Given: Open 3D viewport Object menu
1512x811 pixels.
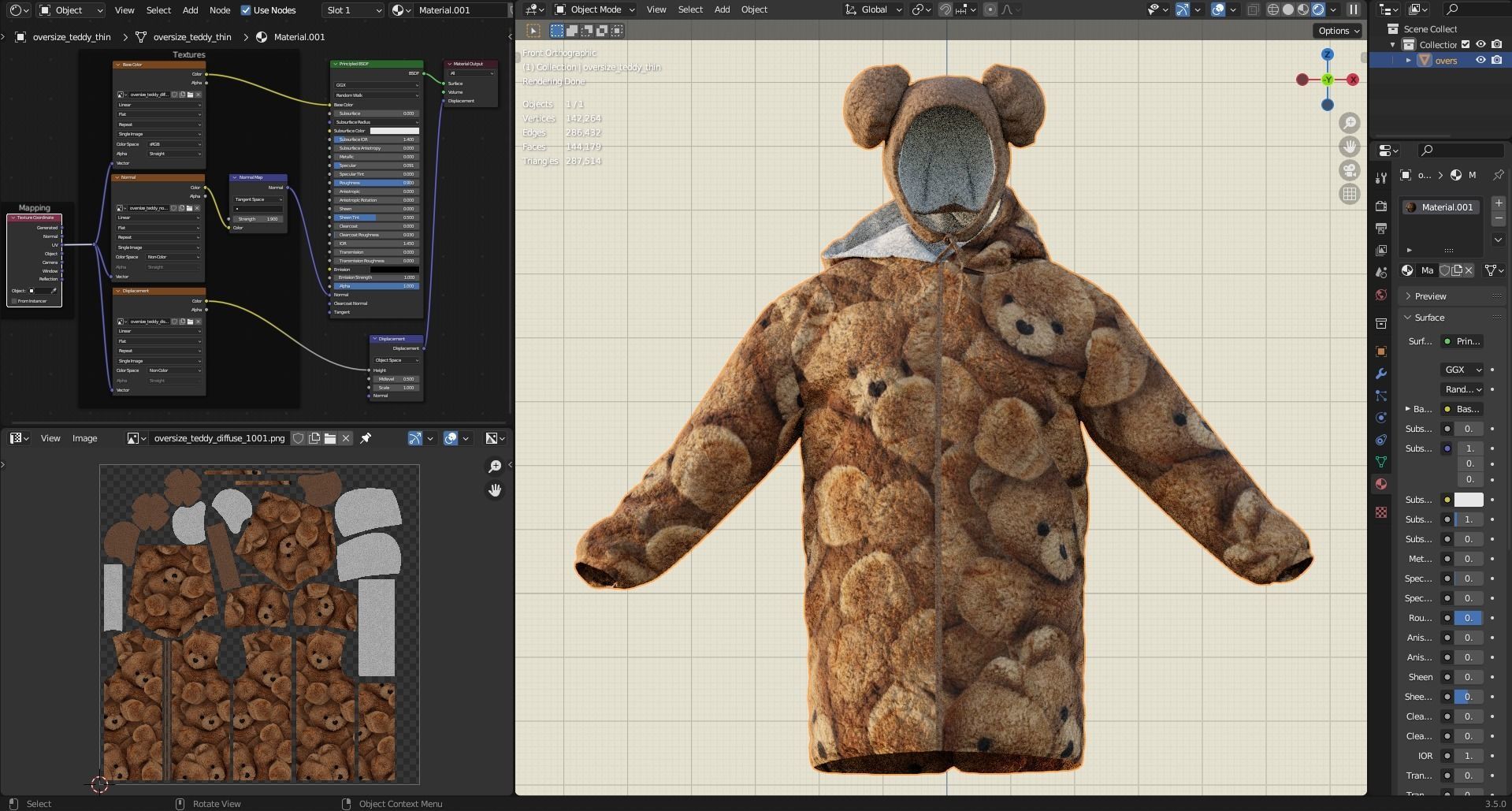Looking at the screenshot, I should click(x=754, y=9).
